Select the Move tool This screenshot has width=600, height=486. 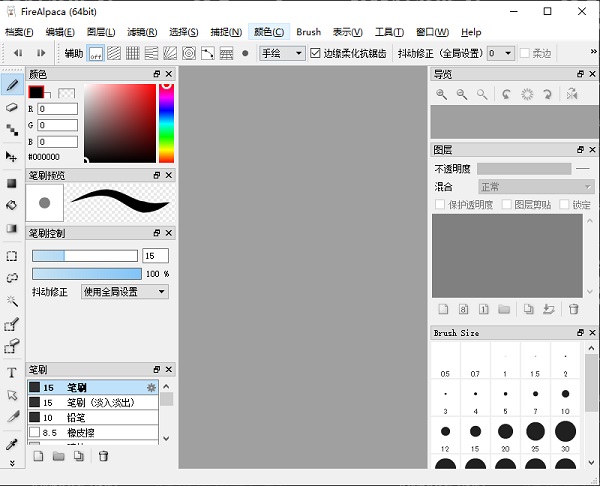12,157
